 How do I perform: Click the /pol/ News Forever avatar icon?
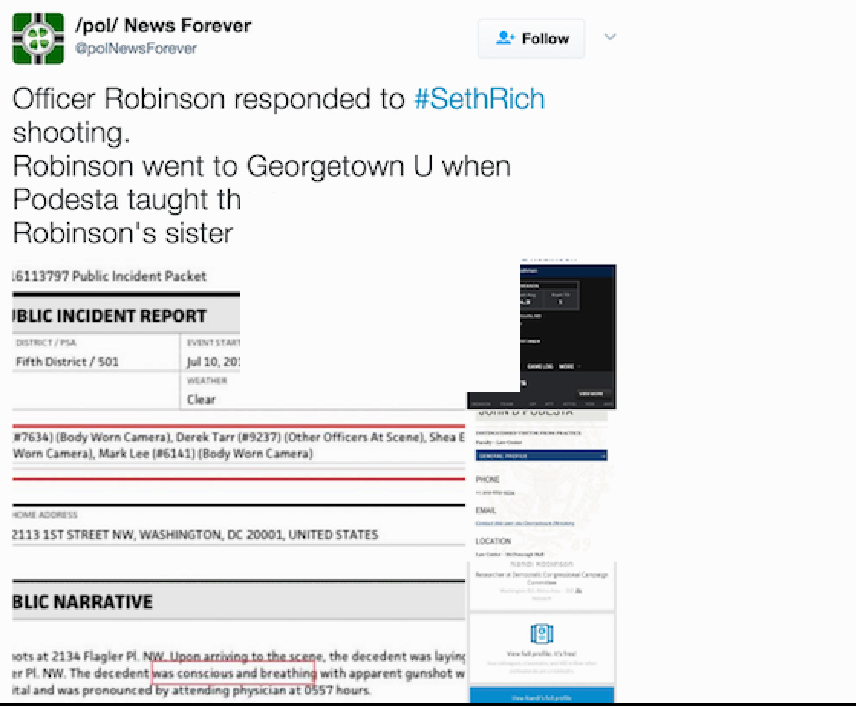coord(38,38)
